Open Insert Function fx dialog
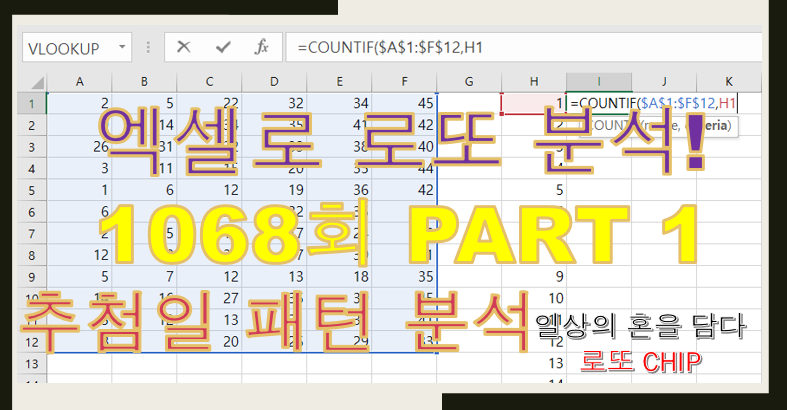The height and width of the screenshot is (410, 787). 261,47
